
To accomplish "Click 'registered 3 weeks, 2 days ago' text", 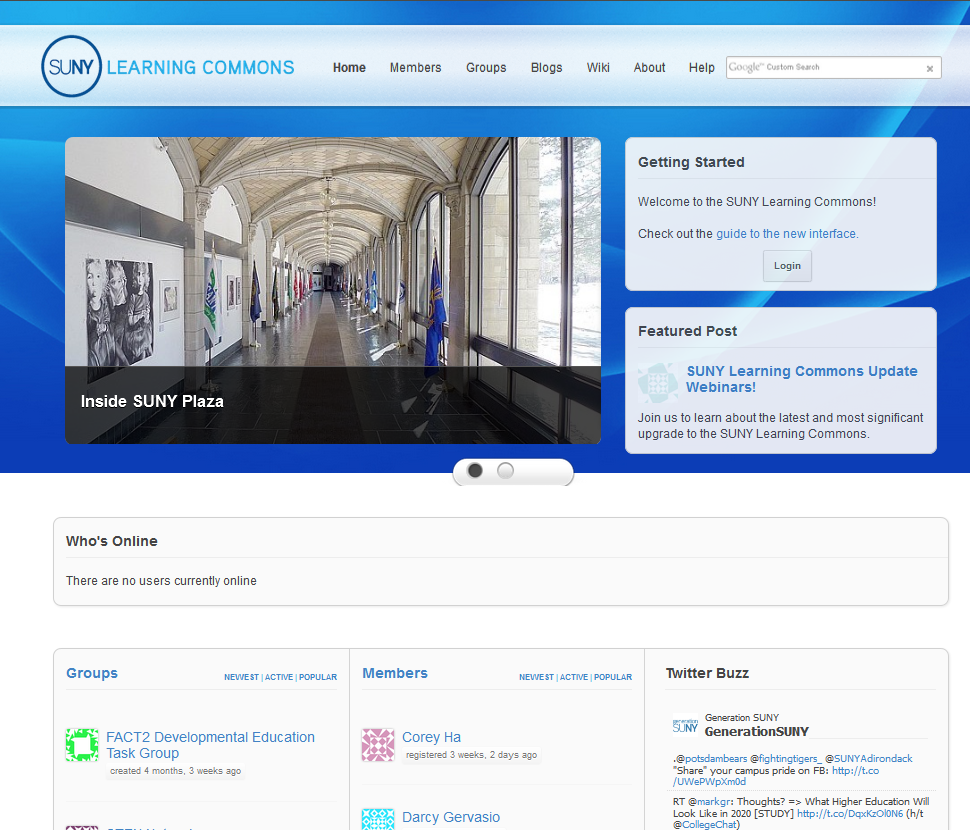I will pyautogui.click(x=471, y=755).
